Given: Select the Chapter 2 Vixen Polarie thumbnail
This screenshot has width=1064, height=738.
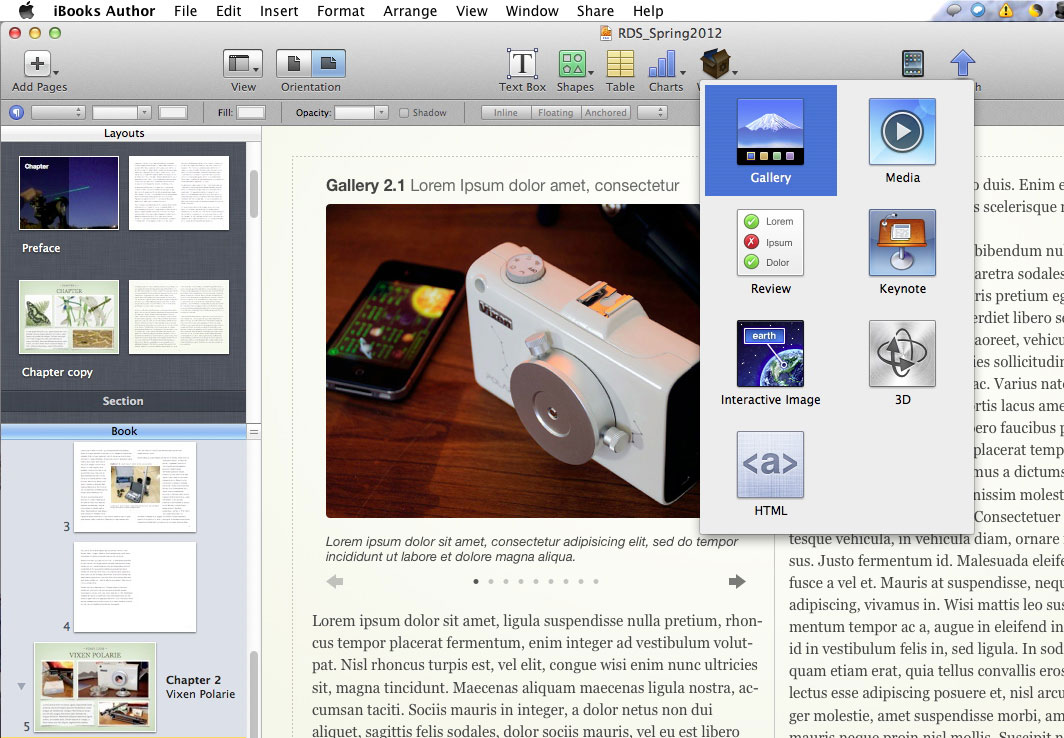Looking at the screenshot, I should pos(95,686).
